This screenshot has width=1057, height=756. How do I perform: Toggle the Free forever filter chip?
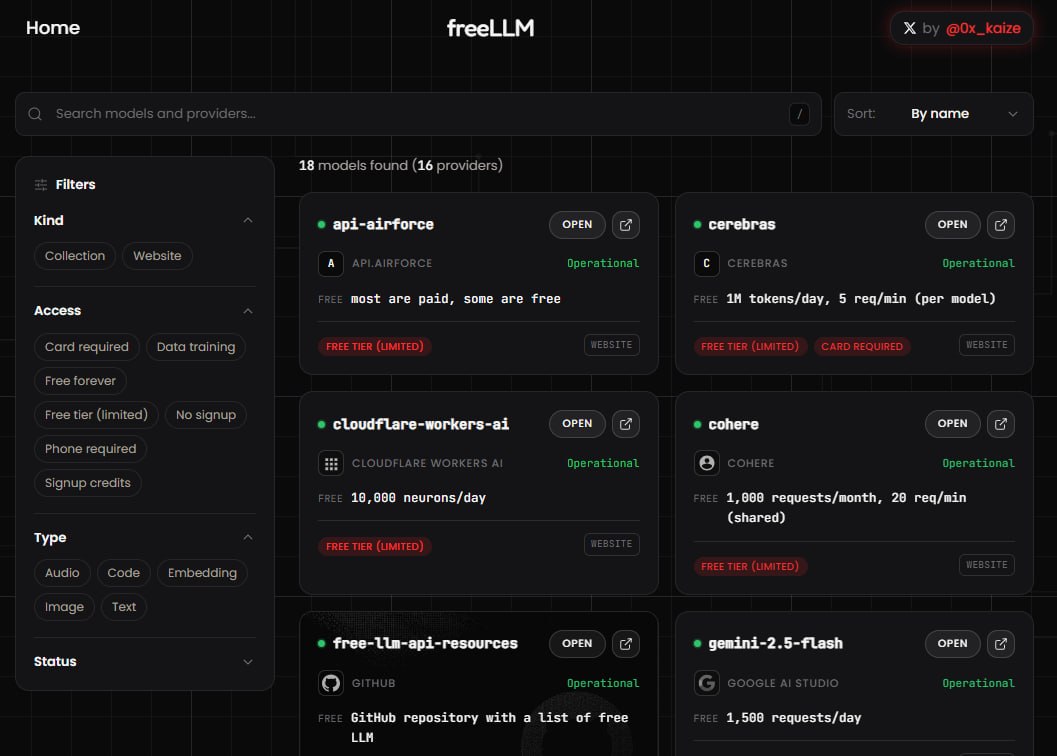click(80, 381)
